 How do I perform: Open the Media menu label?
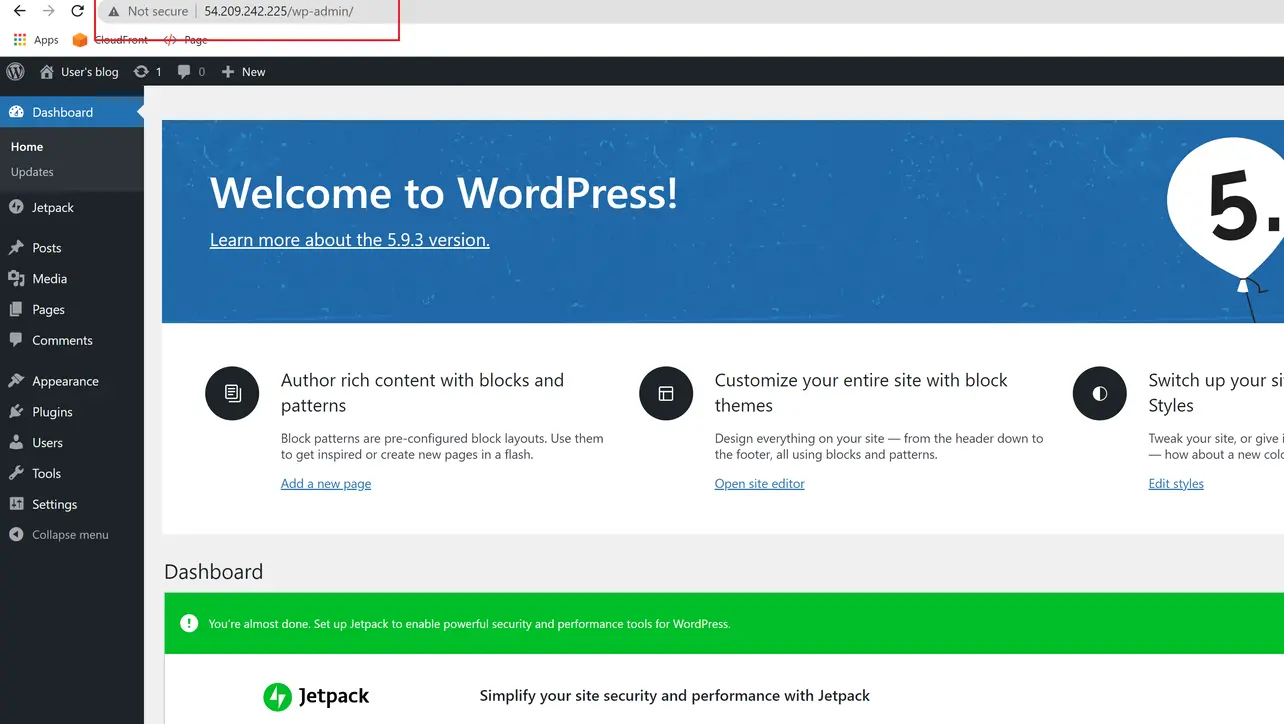[50, 278]
